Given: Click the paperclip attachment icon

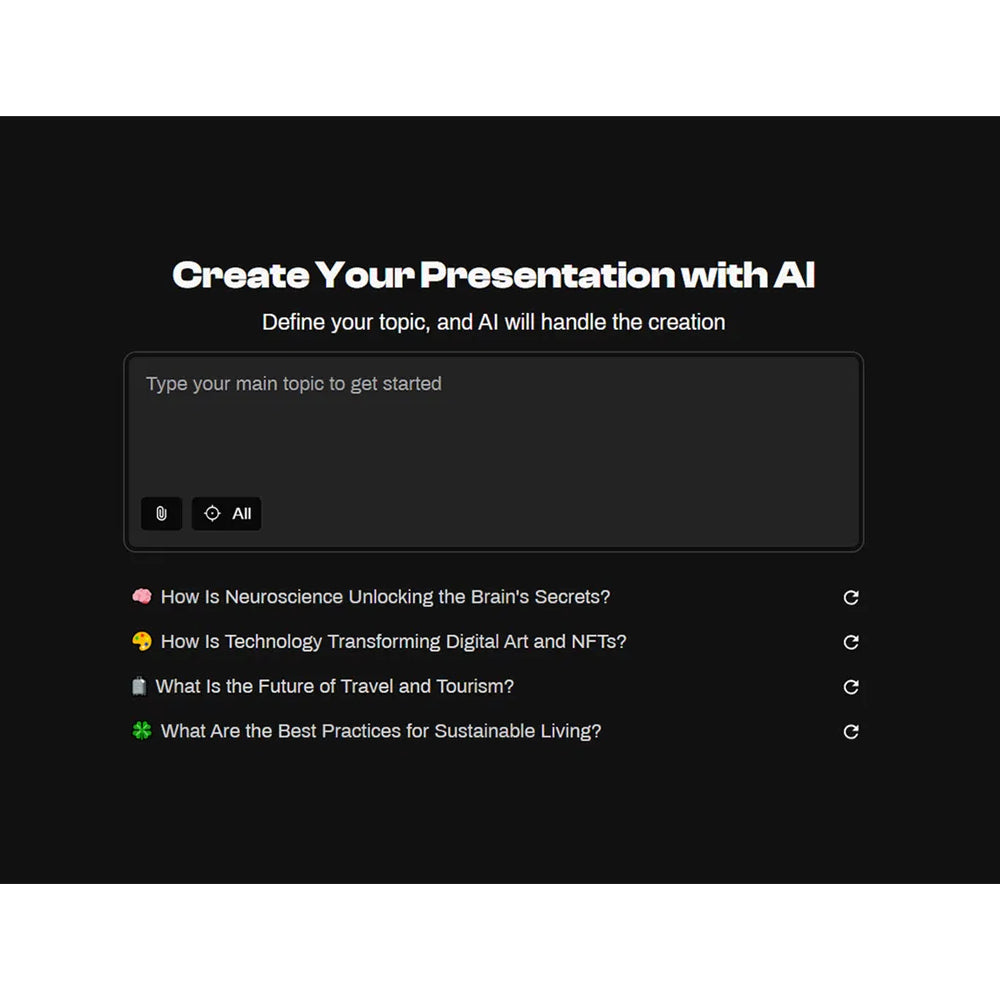Looking at the screenshot, I should point(161,514).
